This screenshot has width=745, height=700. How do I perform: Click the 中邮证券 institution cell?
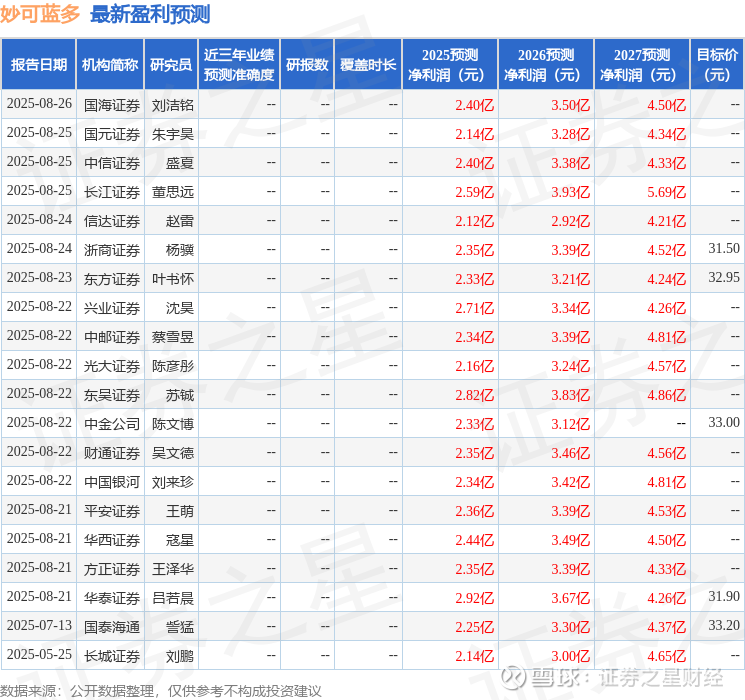pos(112,337)
